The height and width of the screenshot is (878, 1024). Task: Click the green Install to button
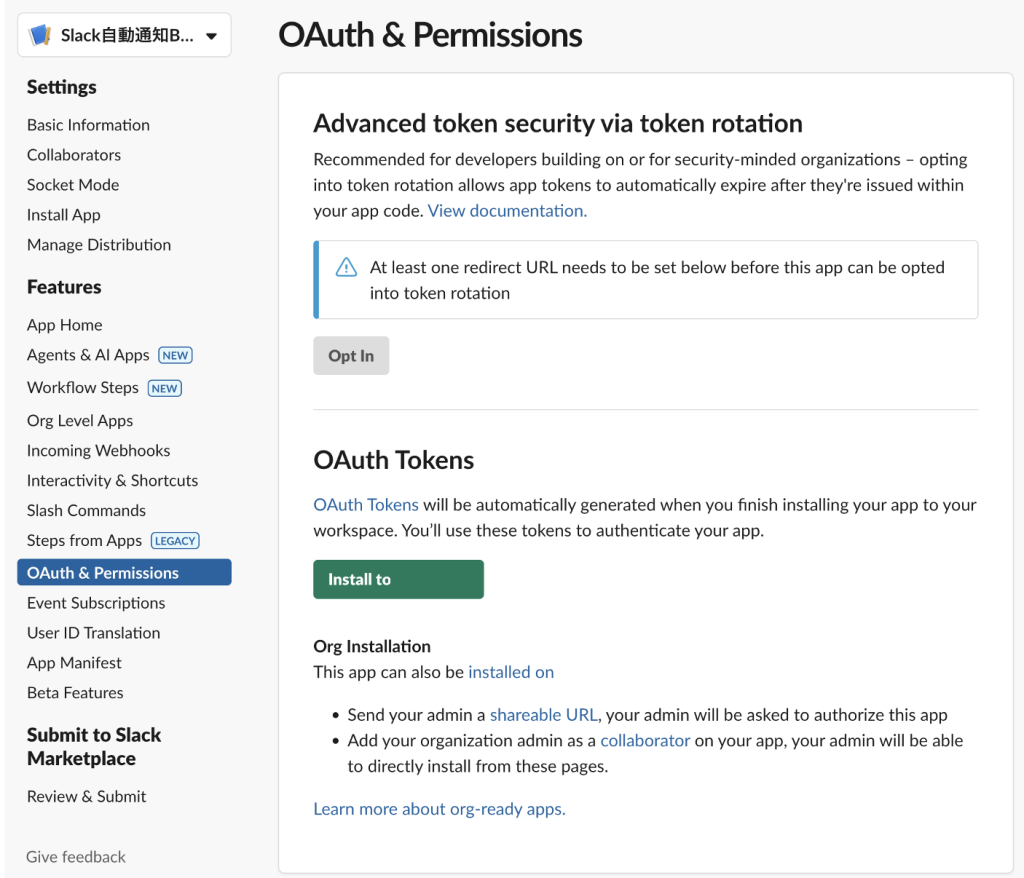tap(398, 579)
